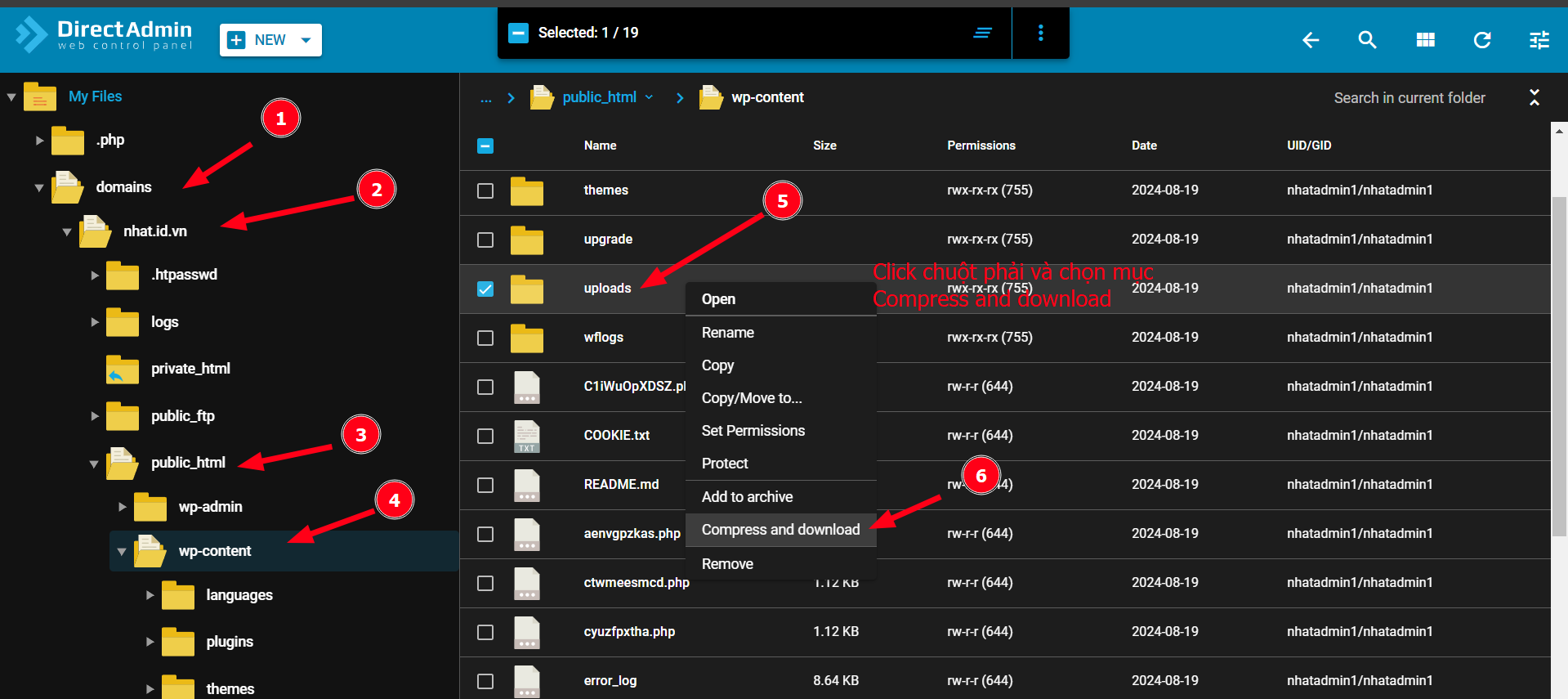Screen dimensions: 1568x699
Task: Close the search in current folder field
Action: tap(1534, 97)
